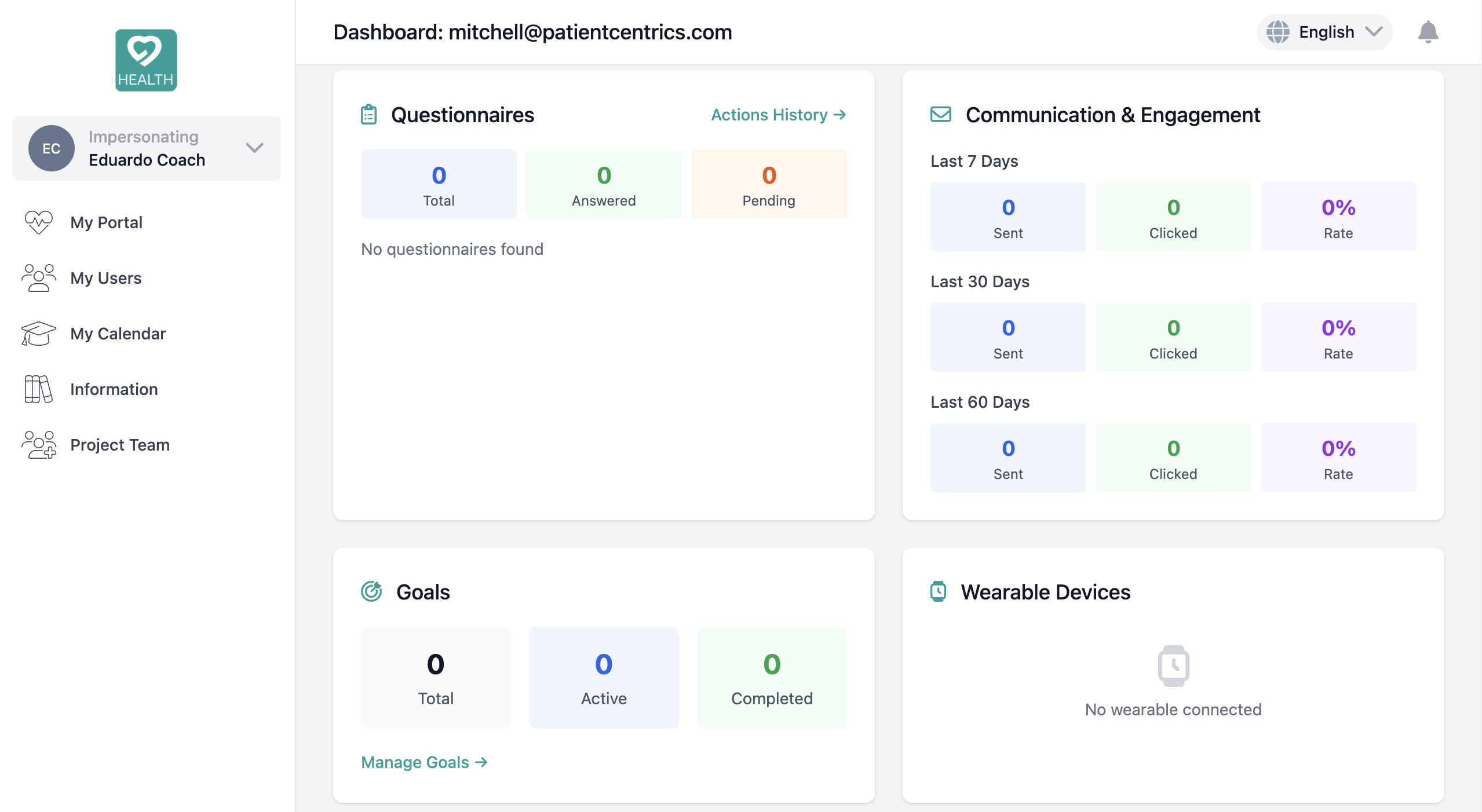Click the Goals target icon
This screenshot has height=812, width=1482.
370,591
